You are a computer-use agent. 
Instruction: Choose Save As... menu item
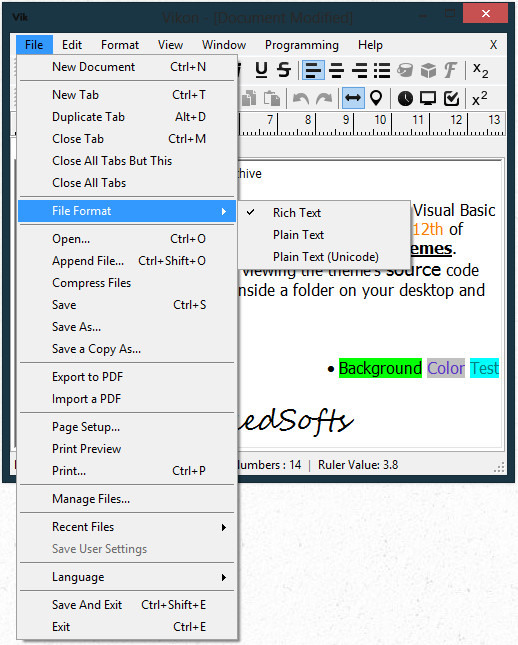(127, 327)
